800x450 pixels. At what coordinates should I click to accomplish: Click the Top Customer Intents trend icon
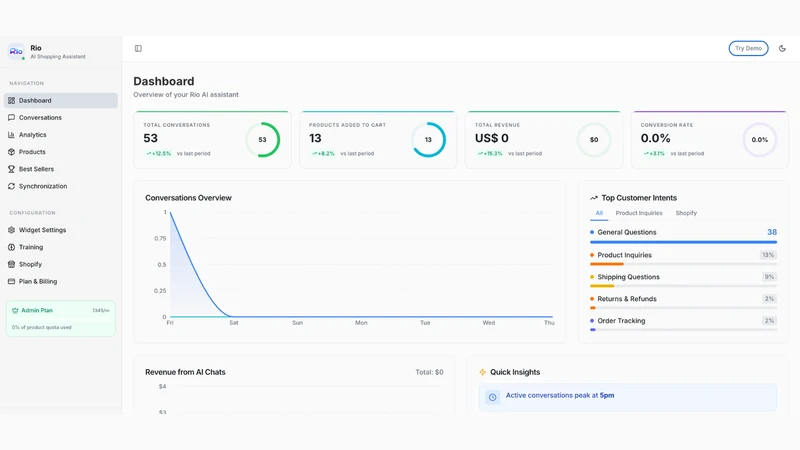[594, 198]
